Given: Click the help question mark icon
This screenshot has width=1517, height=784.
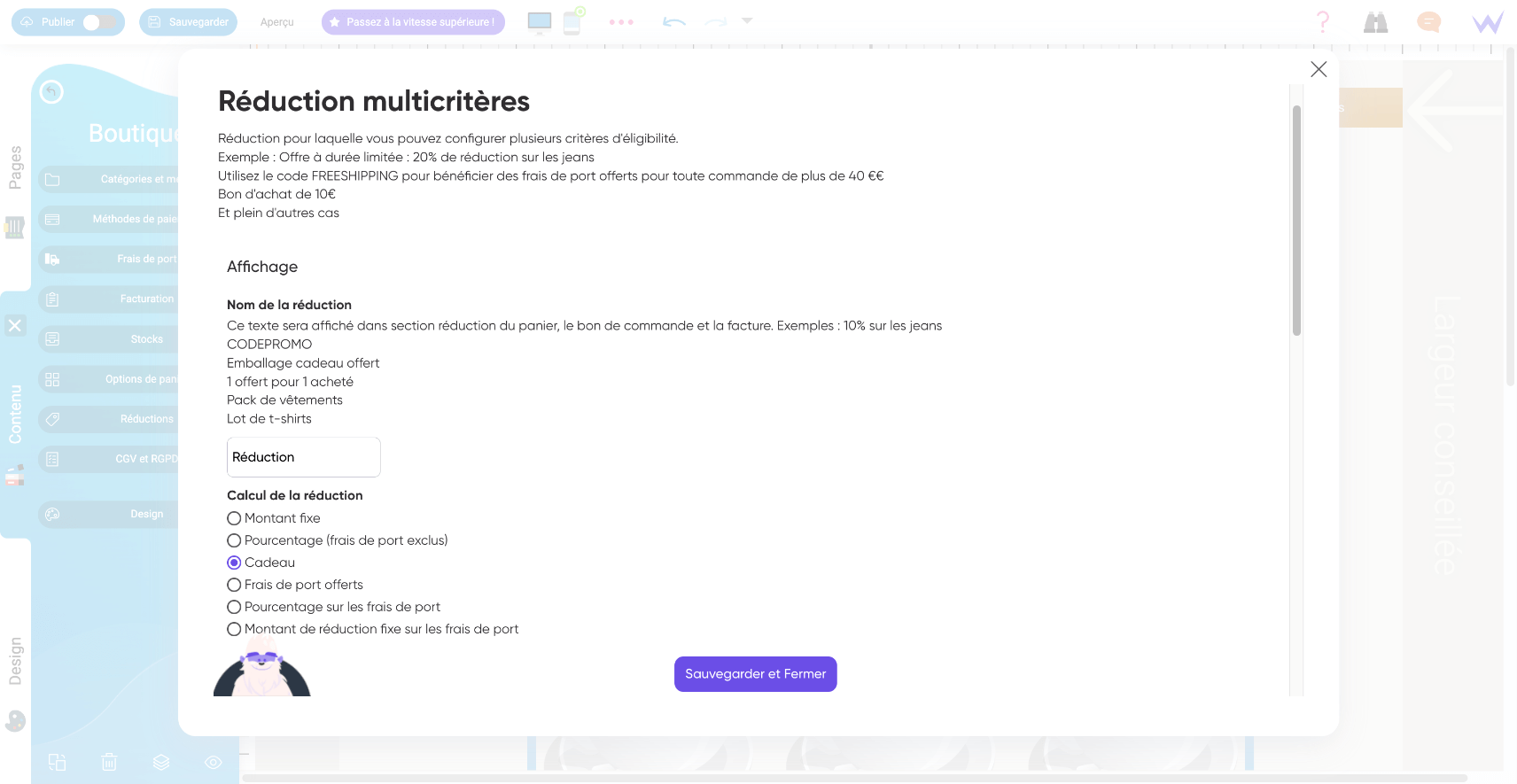Looking at the screenshot, I should point(1322,22).
